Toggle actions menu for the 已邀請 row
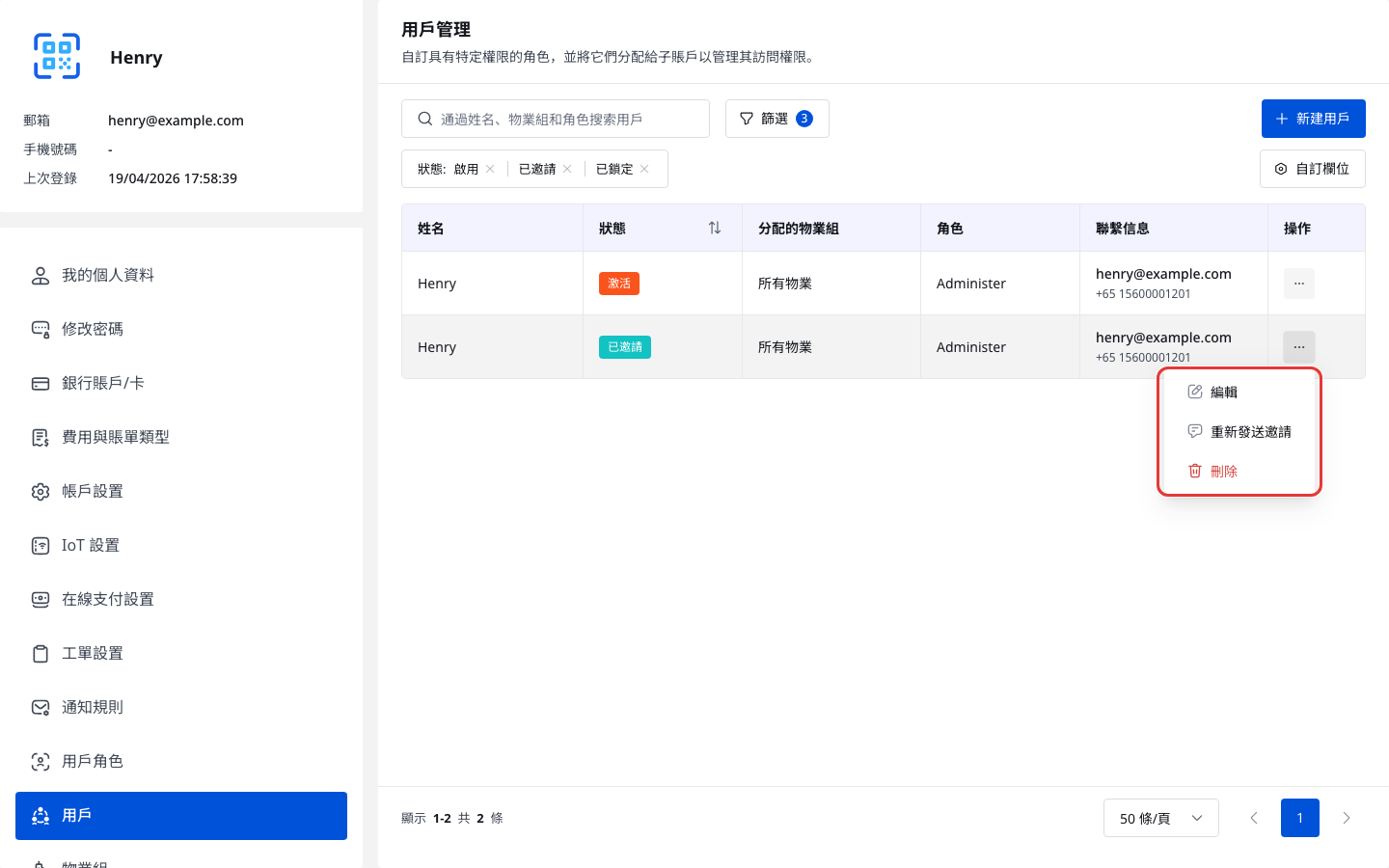 tap(1299, 347)
